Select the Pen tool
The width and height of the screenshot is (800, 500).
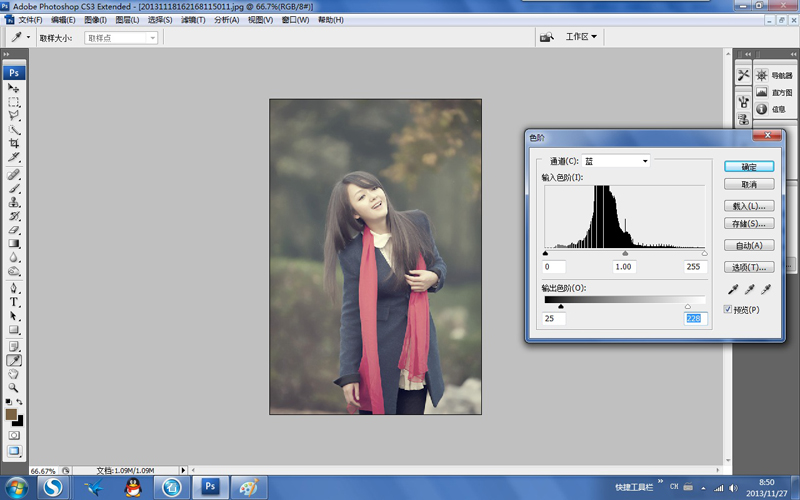(13, 288)
